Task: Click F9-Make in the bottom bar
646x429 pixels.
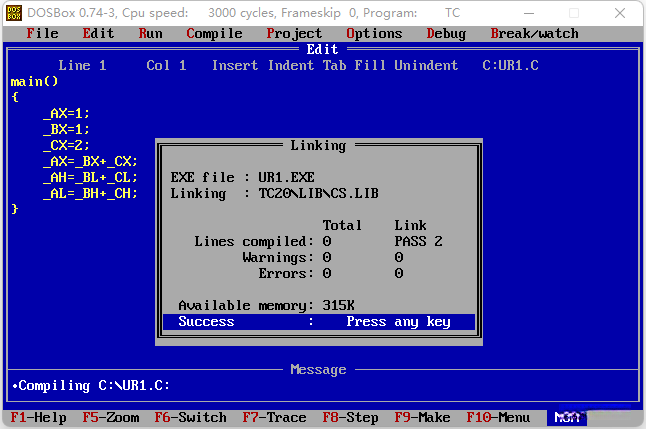Action: (x=422, y=417)
